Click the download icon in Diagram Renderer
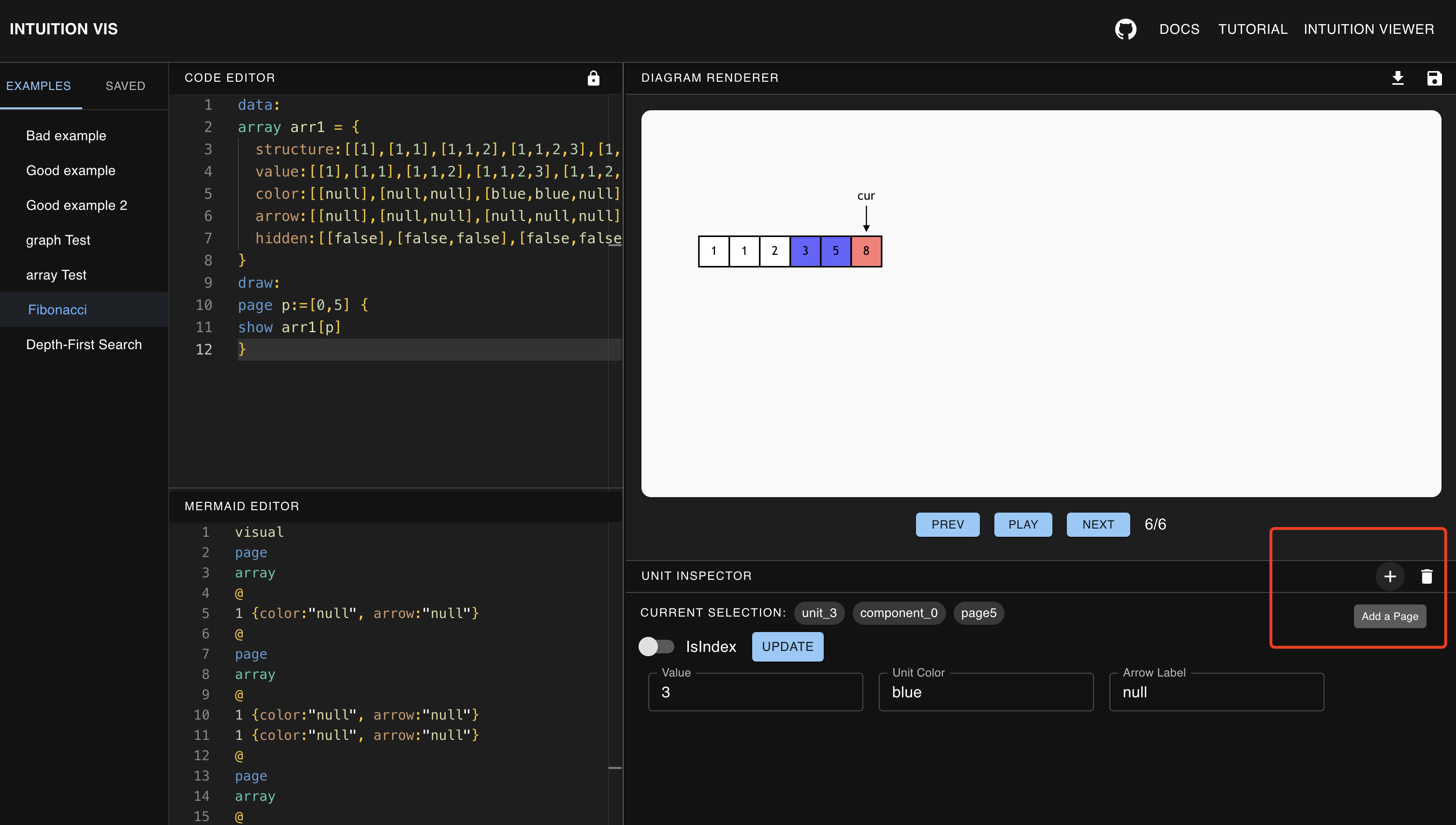The height and width of the screenshot is (825, 1456). (1398, 78)
